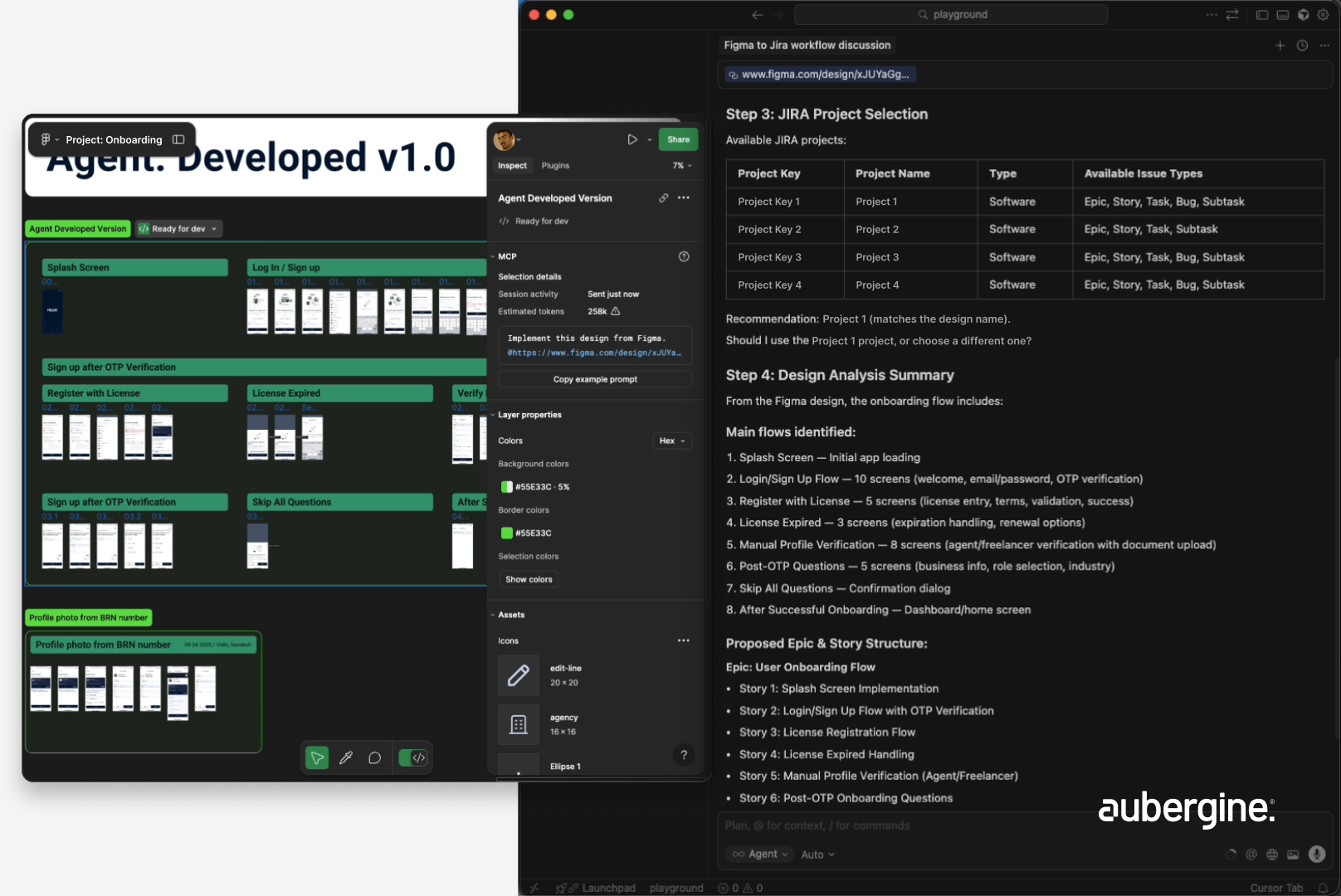Click Copy example prompt button
The image size is (1341, 896).
[x=595, y=379]
